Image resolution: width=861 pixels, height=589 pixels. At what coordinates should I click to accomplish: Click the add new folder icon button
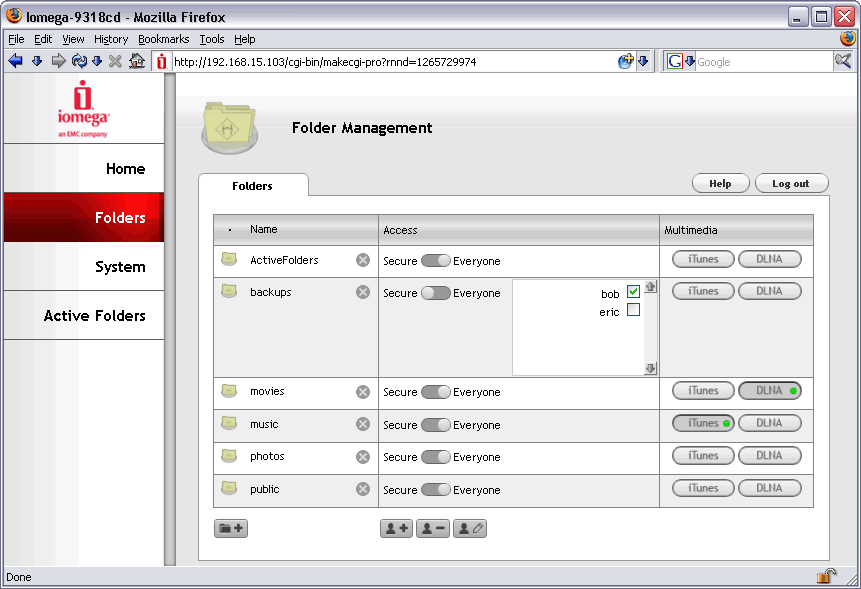pyautogui.click(x=231, y=528)
